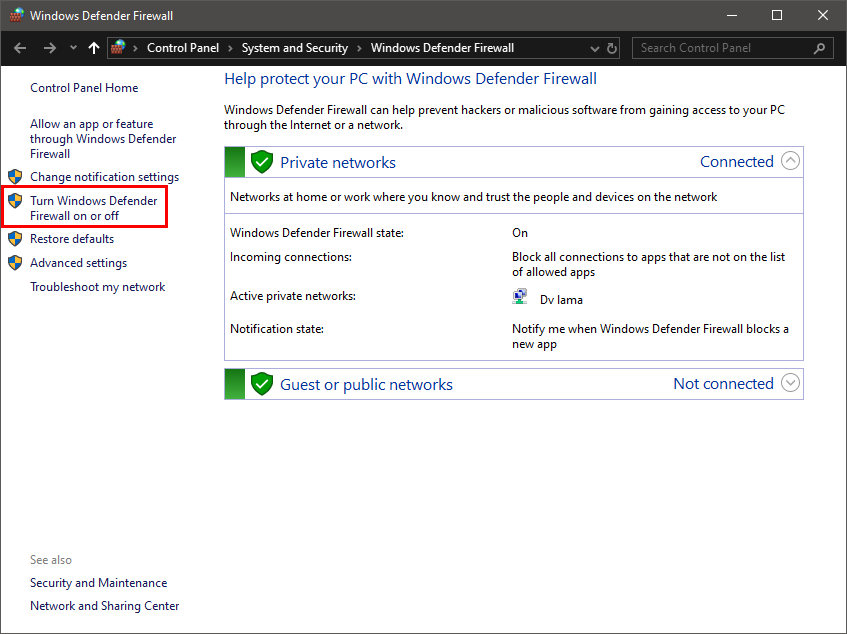
Task: Click the green shield icon for Guest or public networks
Action: click(262, 384)
